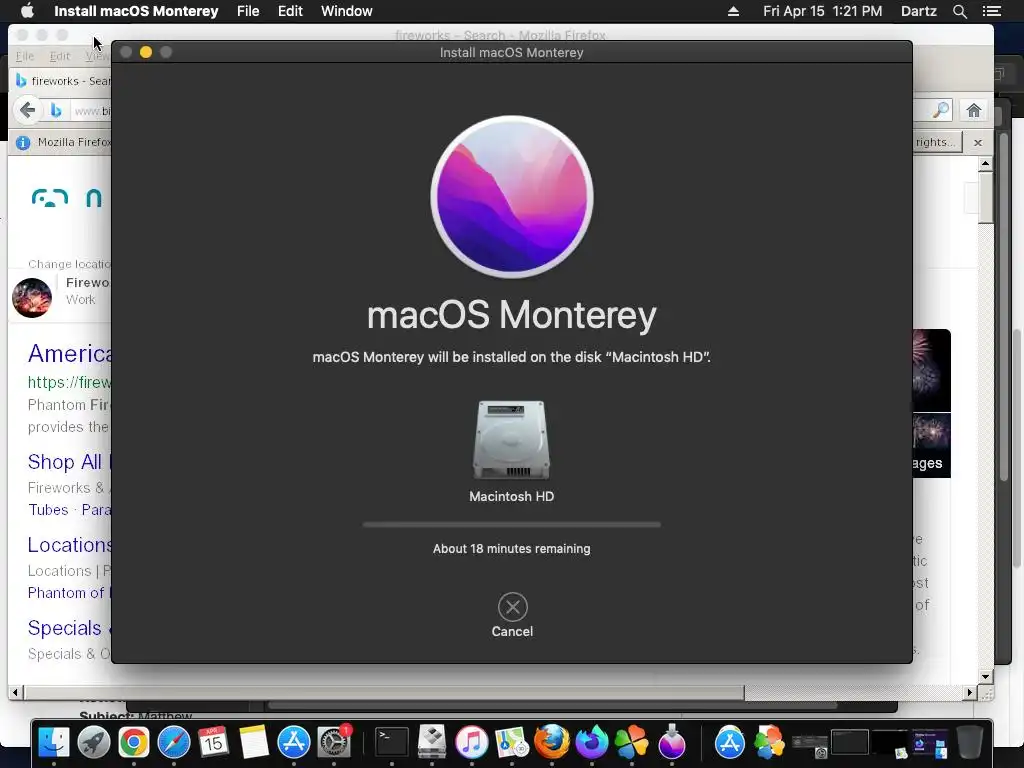Open Maps from the dock
This screenshot has height=768, width=1024.
point(511,743)
